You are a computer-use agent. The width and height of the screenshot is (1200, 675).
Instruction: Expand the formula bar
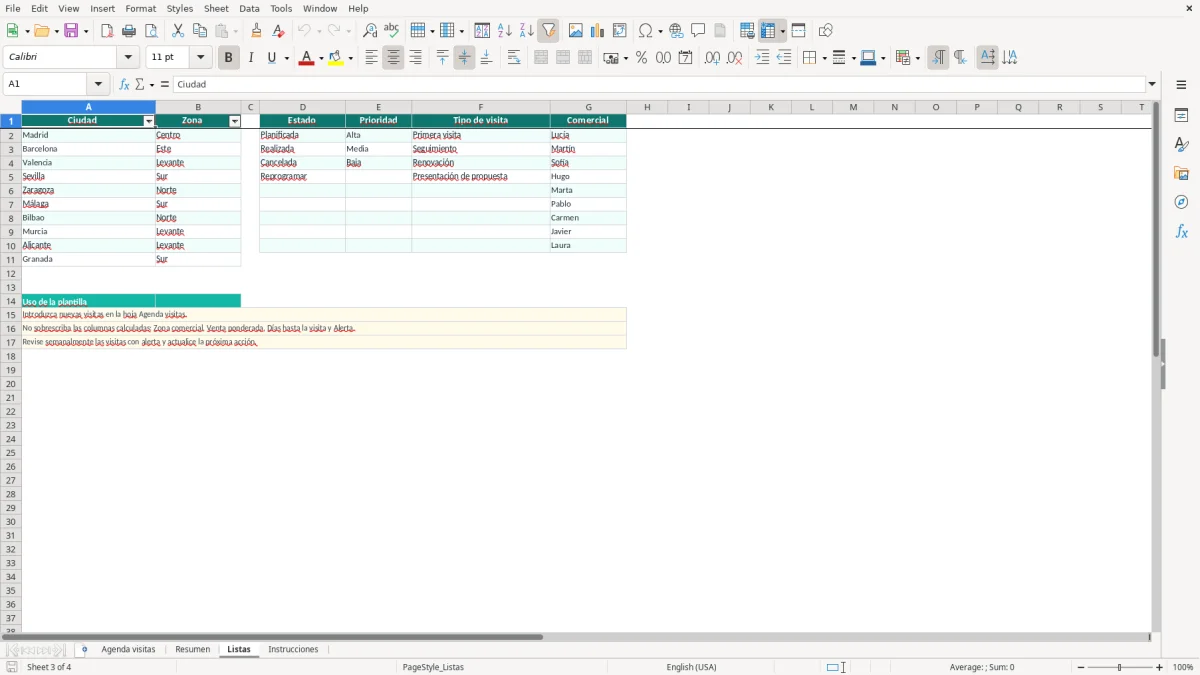1152,84
